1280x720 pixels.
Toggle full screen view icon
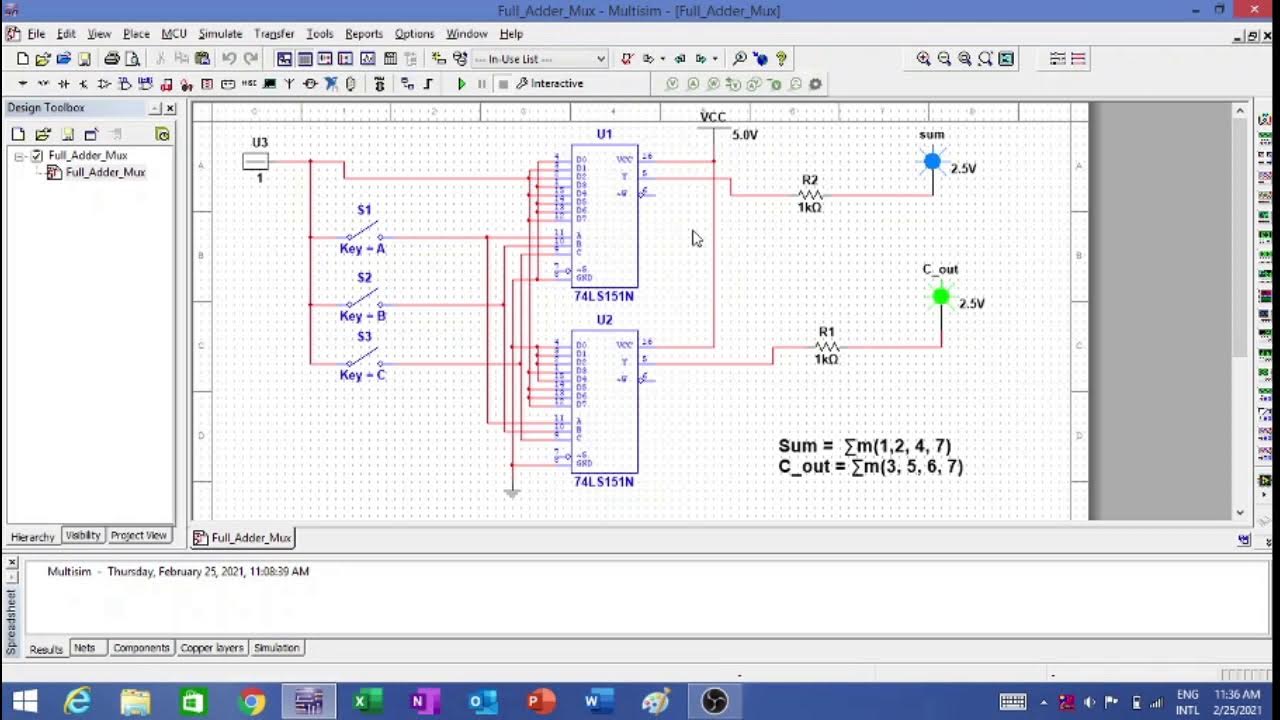pyautogui.click(x=1006, y=59)
